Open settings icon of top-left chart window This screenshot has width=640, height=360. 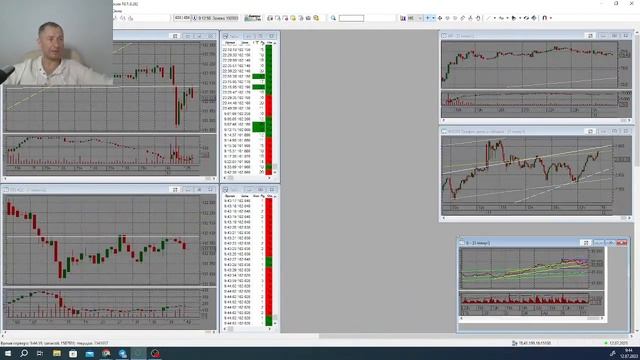(x=176, y=36)
